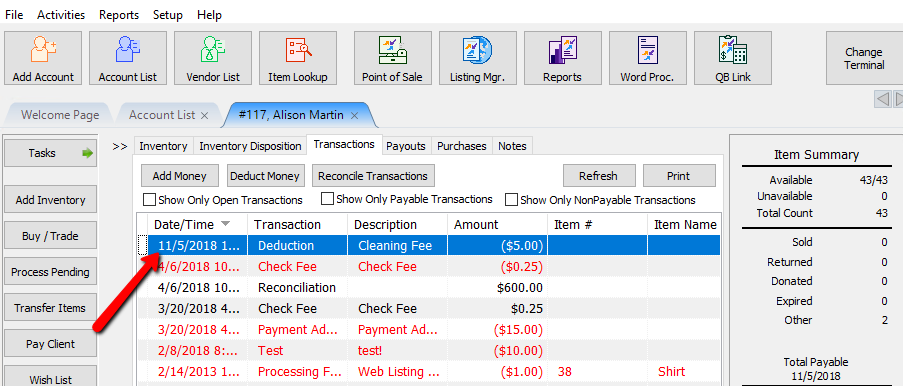Switch to the Account List tab
The height and width of the screenshot is (386, 903).
(162, 115)
